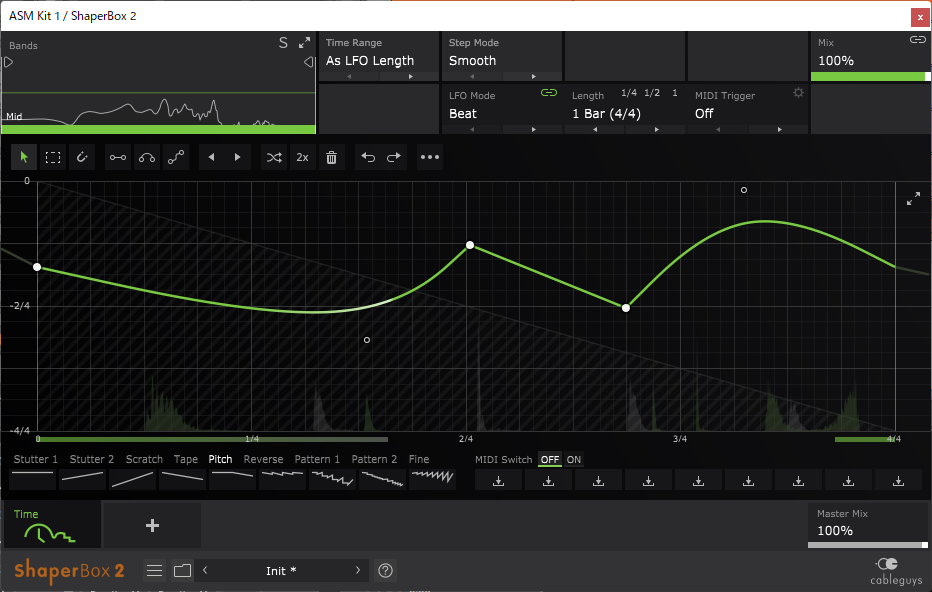
Task: Choose the marquee selection tool
Action: pyautogui.click(x=53, y=158)
